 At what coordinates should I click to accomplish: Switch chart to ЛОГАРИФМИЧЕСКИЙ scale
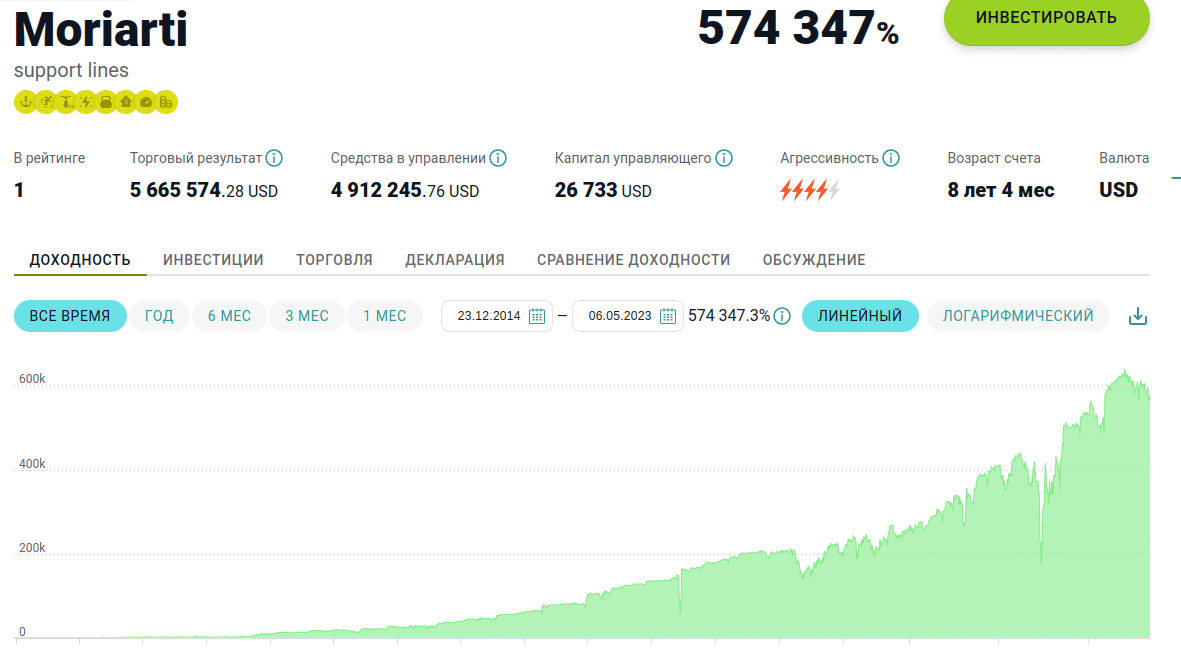(x=1018, y=316)
